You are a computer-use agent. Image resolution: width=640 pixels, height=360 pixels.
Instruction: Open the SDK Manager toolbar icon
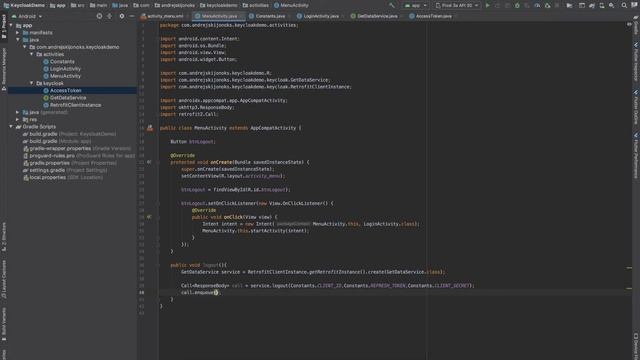(611, 5)
